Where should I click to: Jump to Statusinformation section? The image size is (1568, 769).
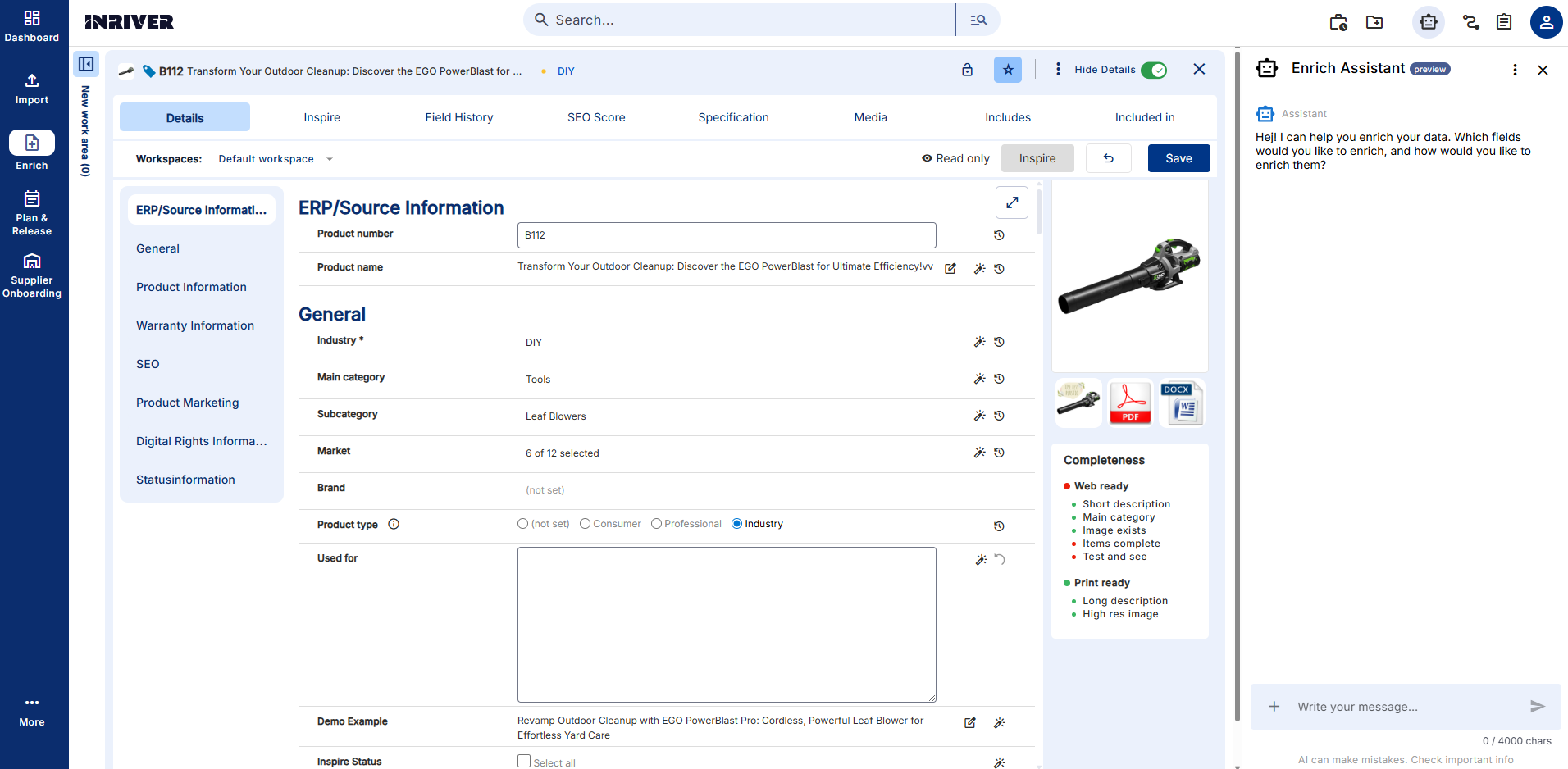(x=185, y=480)
